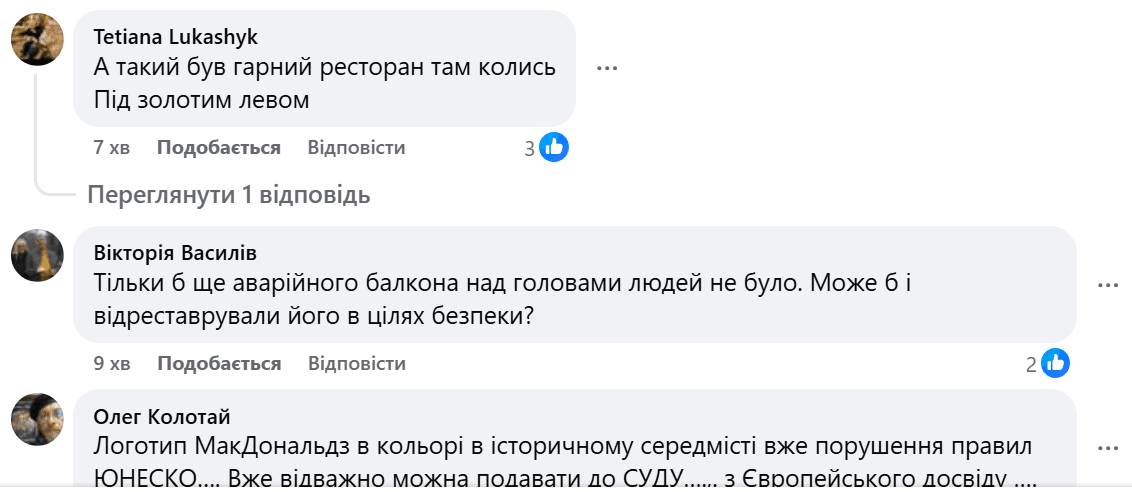Open Tetiana Lukashyk's profile name link
Screen dimensions: 1132x492
tap(175, 37)
